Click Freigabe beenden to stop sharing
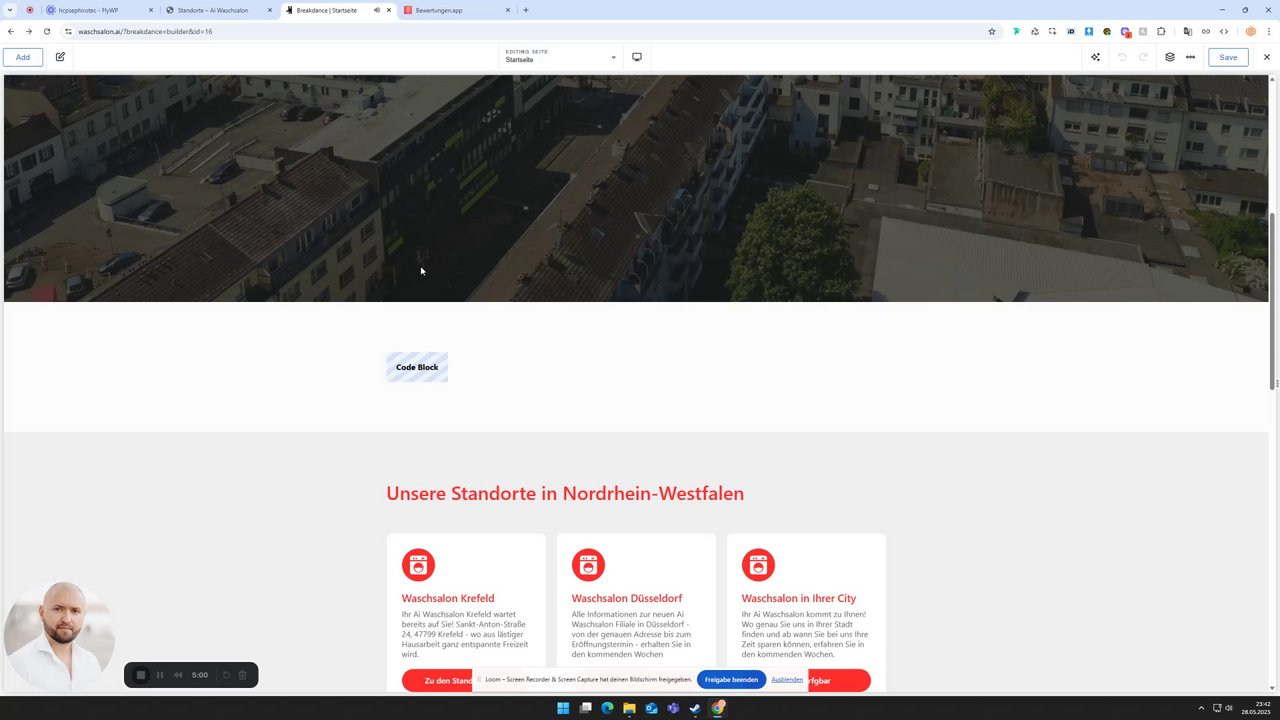 tap(731, 680)
